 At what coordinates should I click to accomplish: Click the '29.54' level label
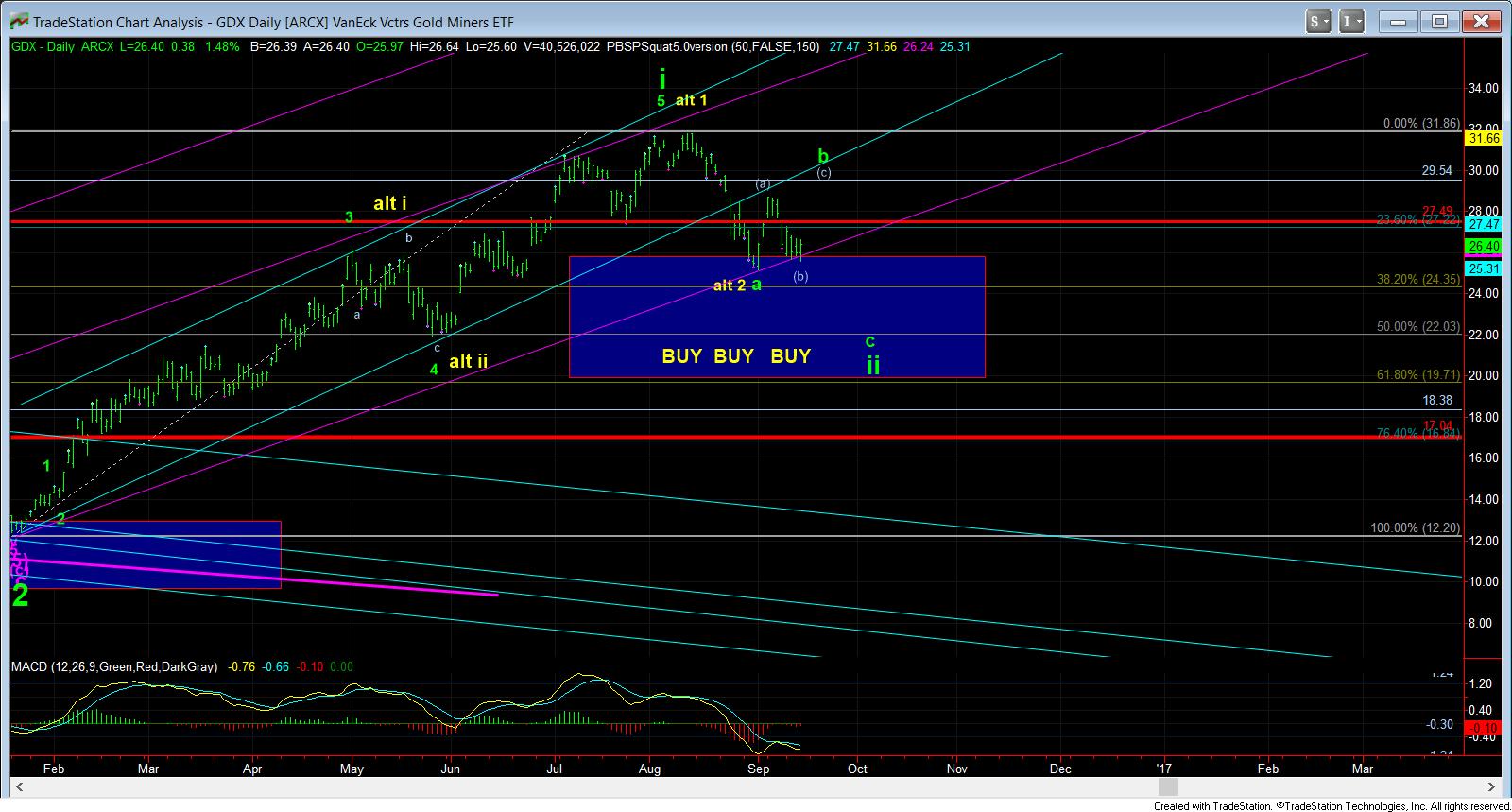(1436, 171)
